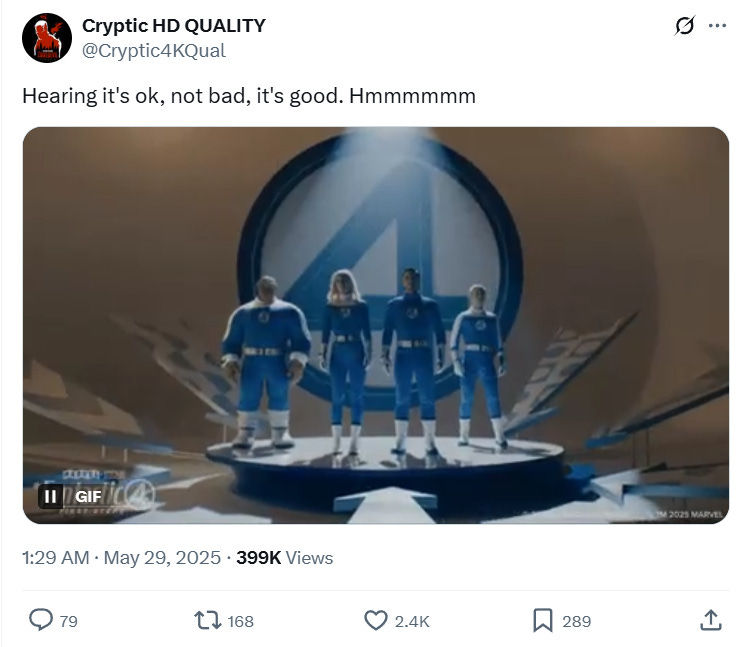Click the Grok slashed-circle icon
The height and width of the screenshot is (647, 747).
point(685,26)
